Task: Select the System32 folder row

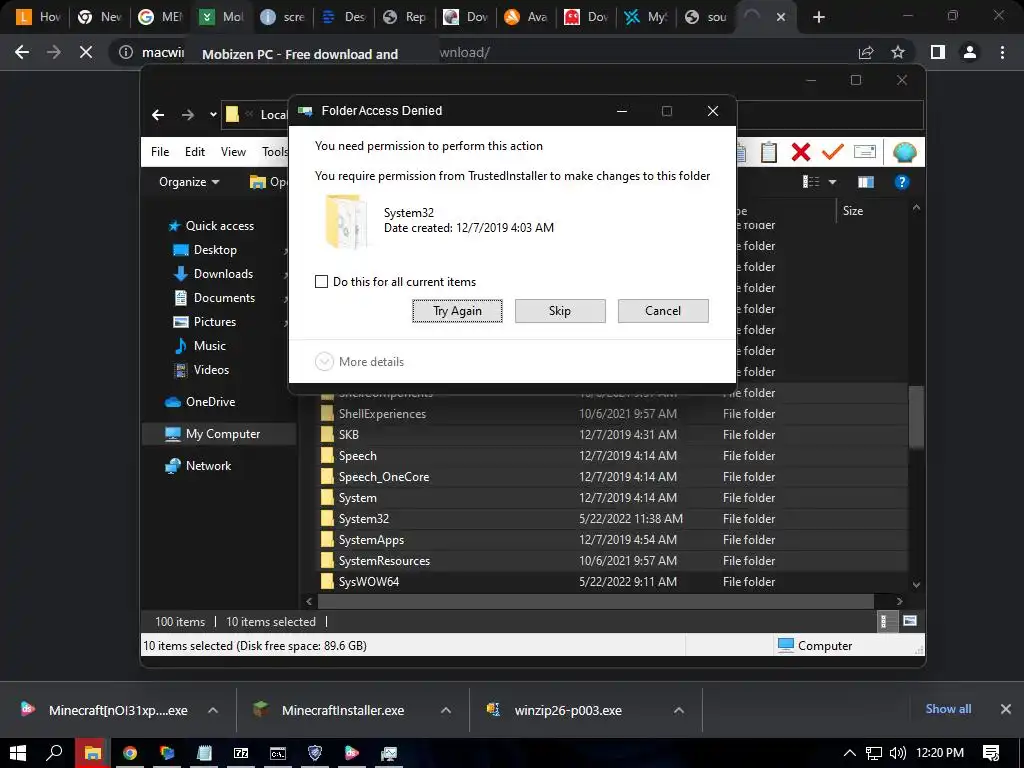Action: 611,519
